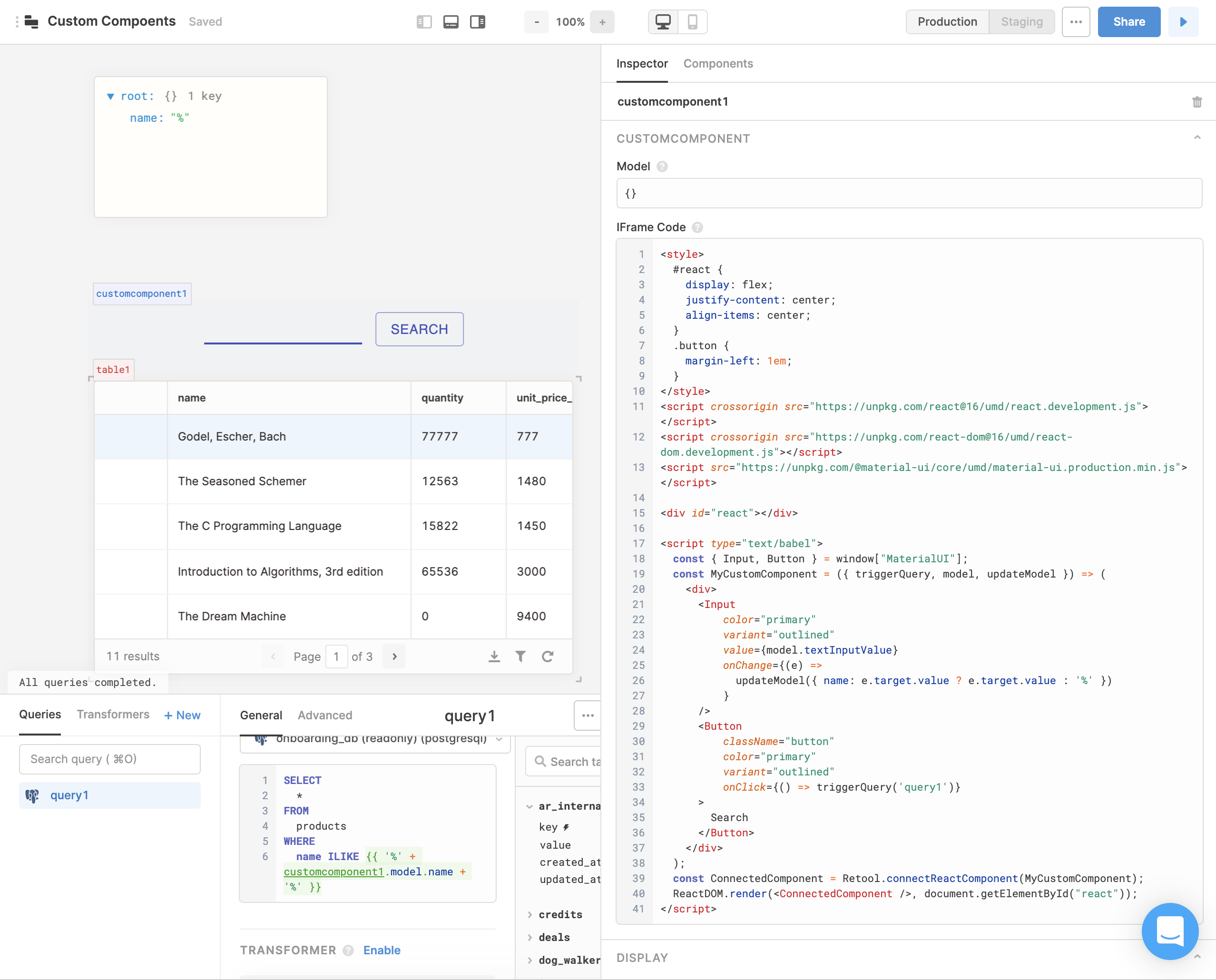Click the Model input field
Screen dimensions: 1216x980
[909, 194]
